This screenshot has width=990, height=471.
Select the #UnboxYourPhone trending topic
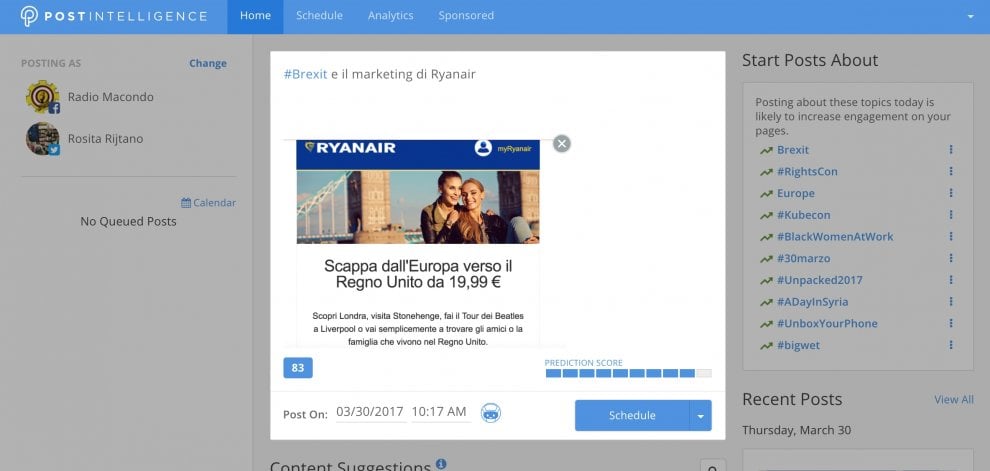(826, 323)
